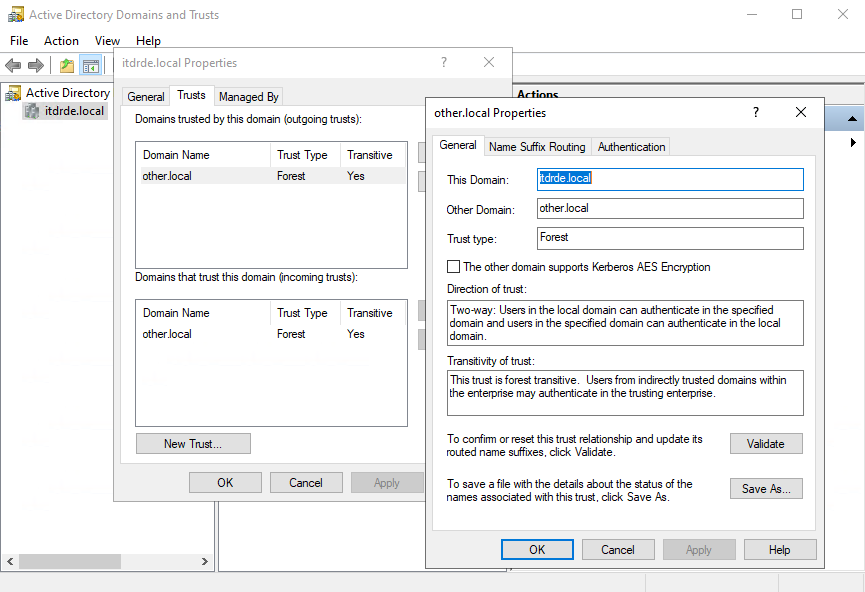This screenshot has width=865, height=592.
Task: Open the File menu
Action: [19, 41]
